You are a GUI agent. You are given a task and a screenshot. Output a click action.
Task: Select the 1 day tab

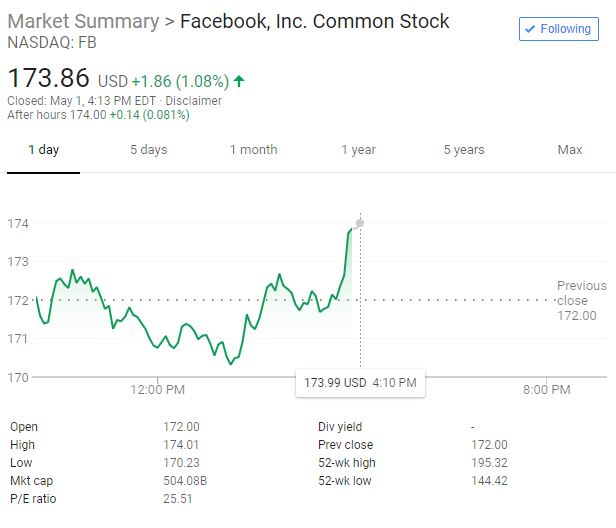(x=43, y=150)
